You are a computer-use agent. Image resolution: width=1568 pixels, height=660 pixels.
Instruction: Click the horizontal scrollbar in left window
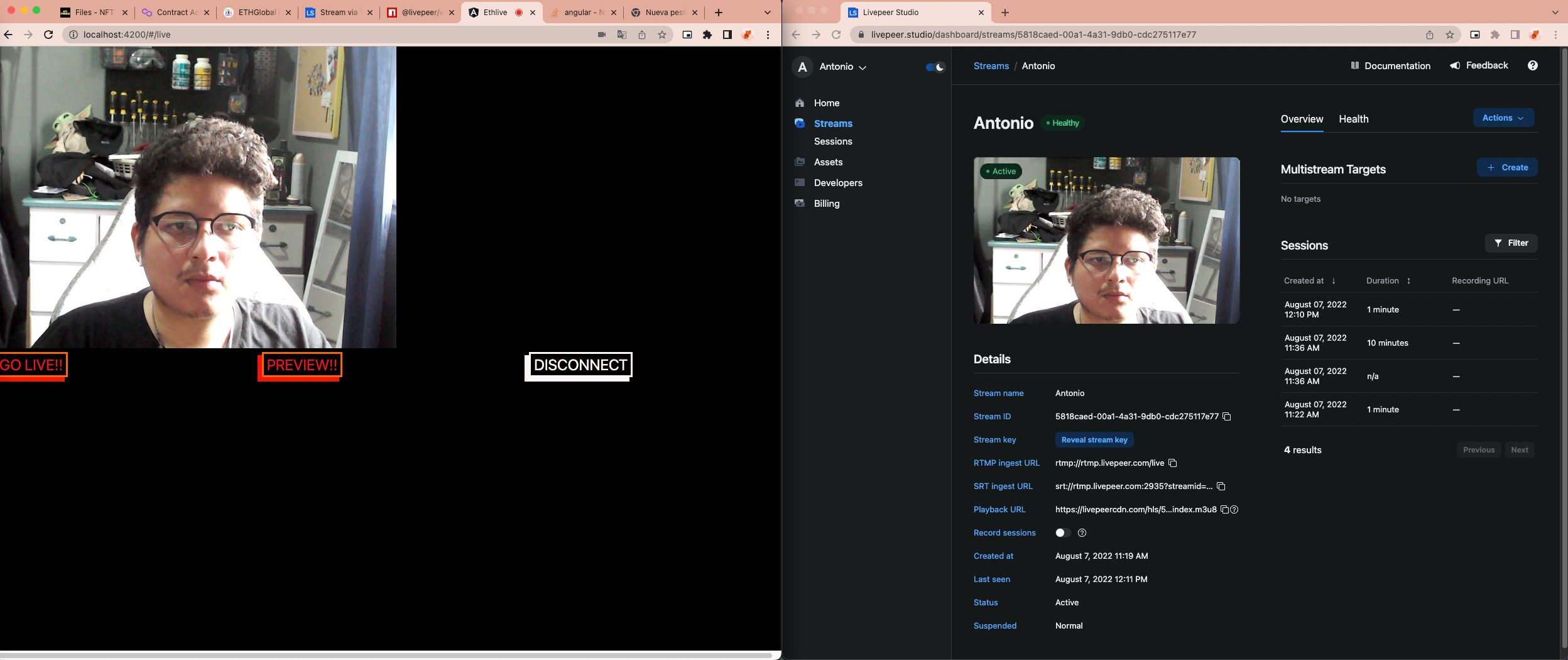pos(386,655)
